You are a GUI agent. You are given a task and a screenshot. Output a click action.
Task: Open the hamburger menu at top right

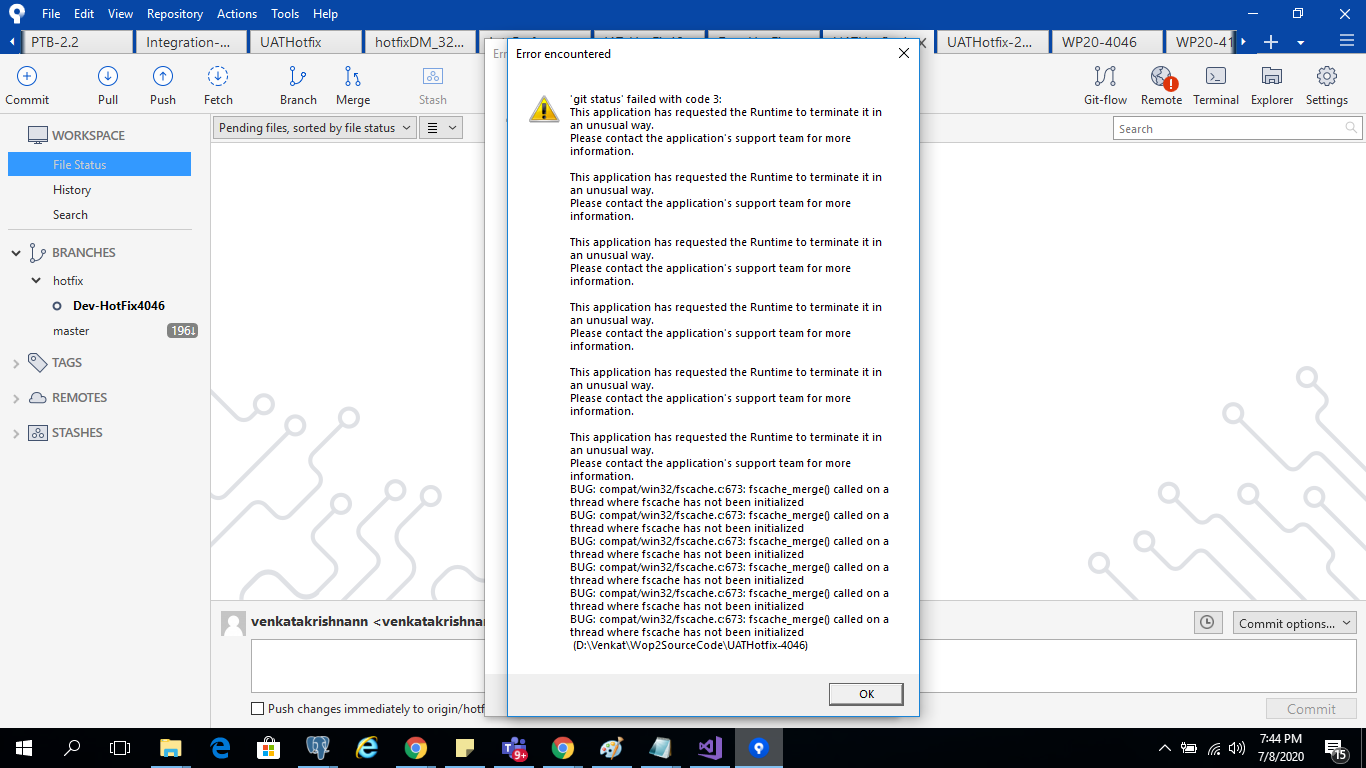coord(1346,41)
